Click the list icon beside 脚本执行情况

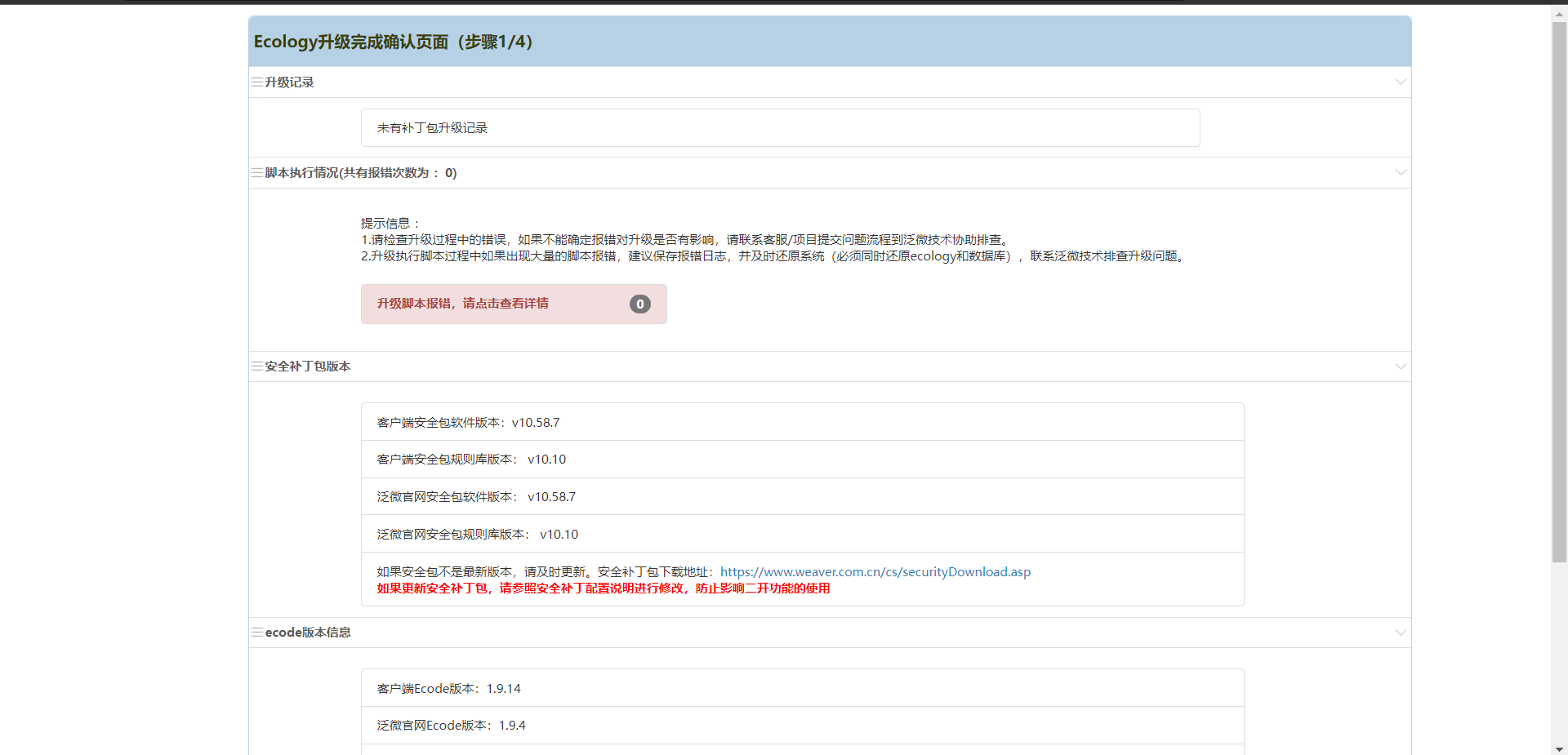(x=257, y=173)
